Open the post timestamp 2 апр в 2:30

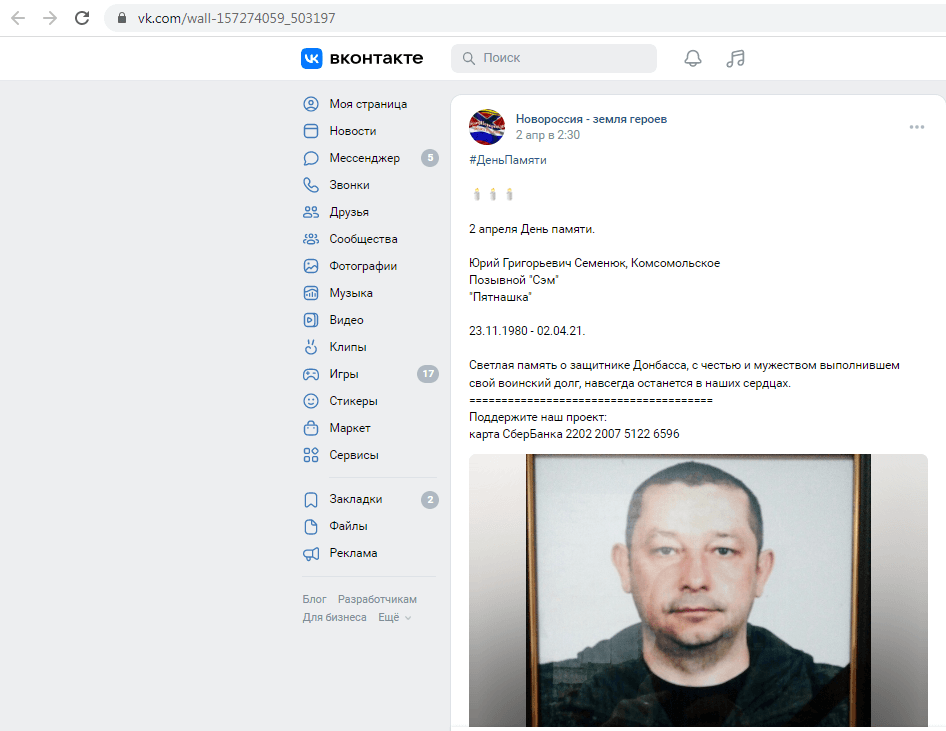click(548, 135)
